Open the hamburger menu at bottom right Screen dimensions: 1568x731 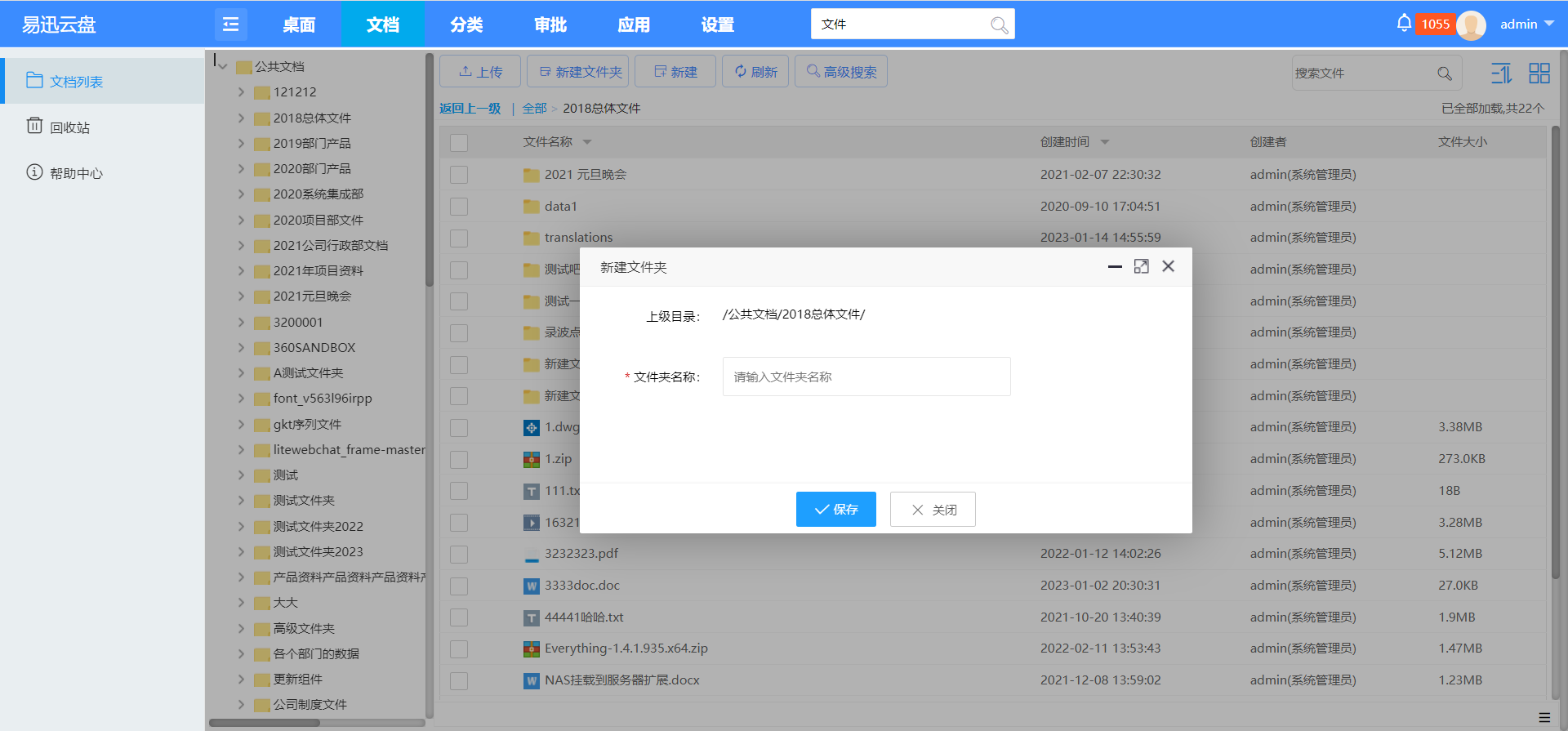[x=1544, y=717]
